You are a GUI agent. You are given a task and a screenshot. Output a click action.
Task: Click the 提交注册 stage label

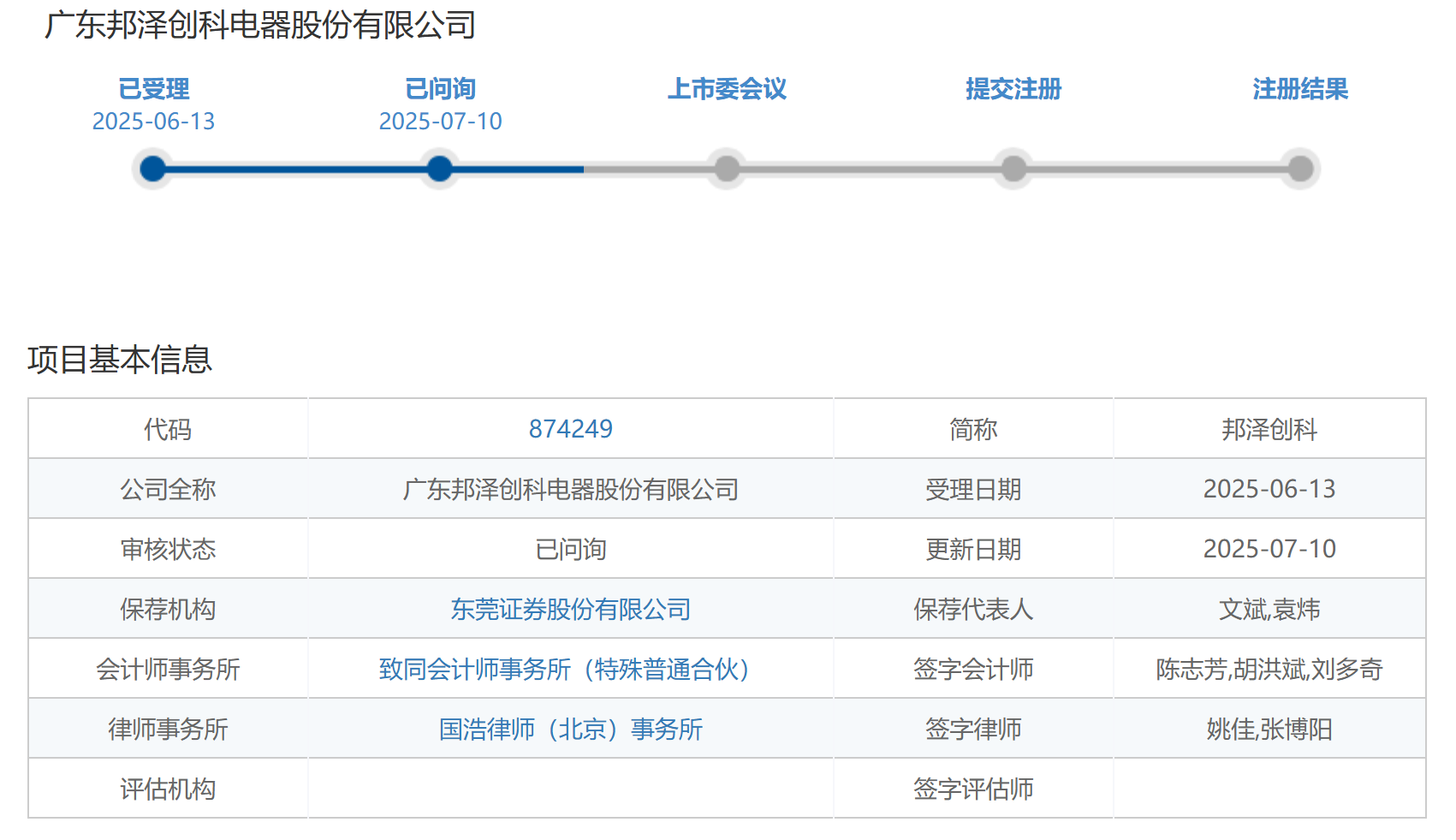(1013, 89)
